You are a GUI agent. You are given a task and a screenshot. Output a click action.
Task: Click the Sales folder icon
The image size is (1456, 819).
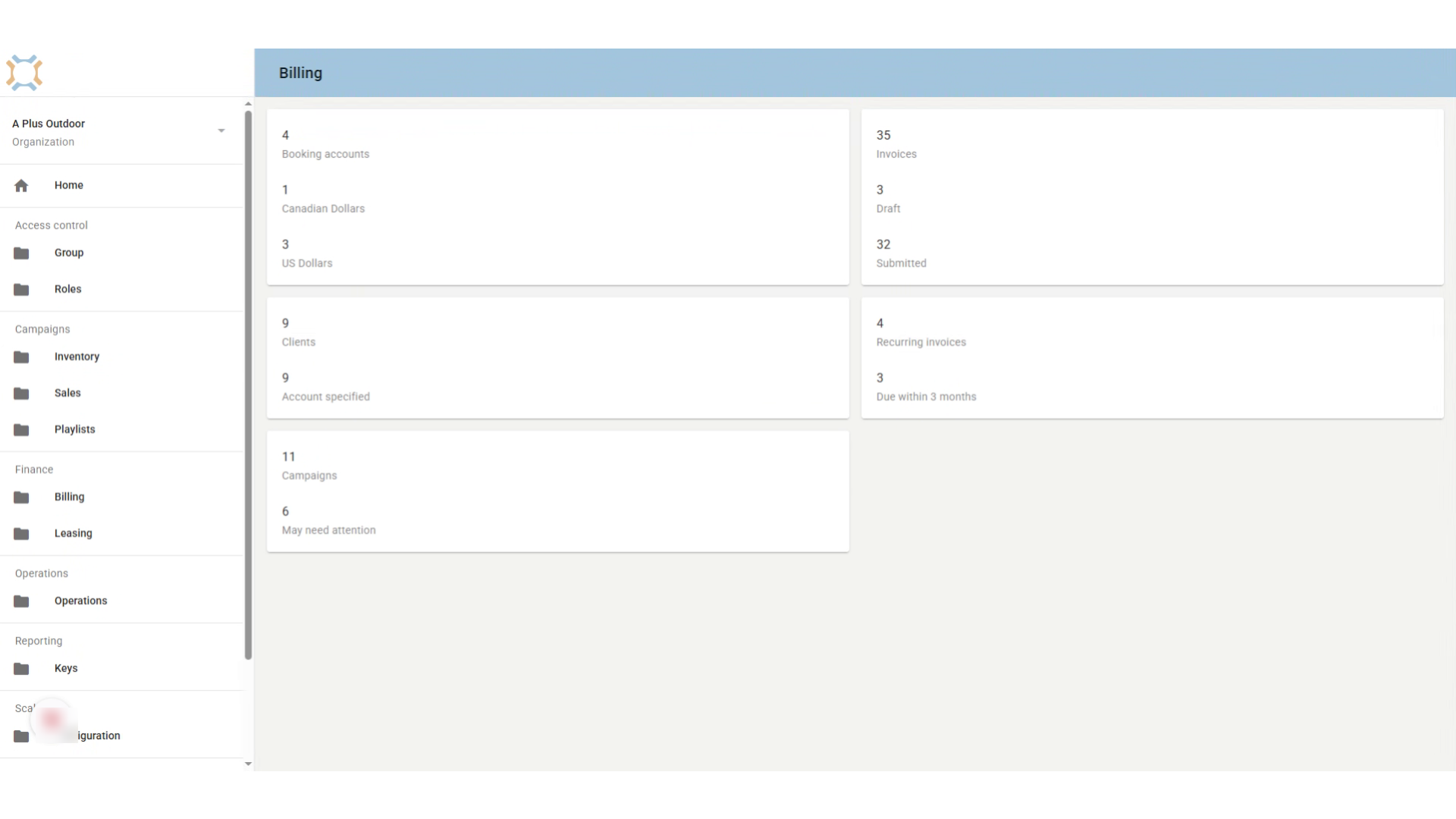click(21, 394)
